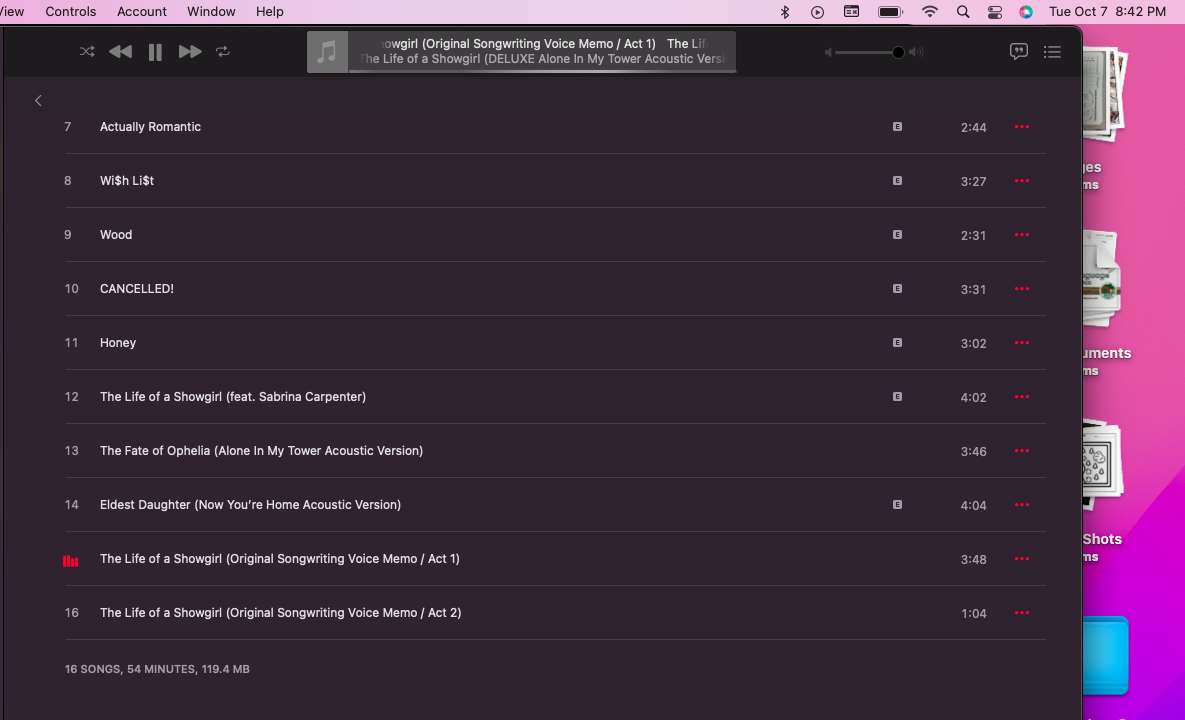Skip to the previous track
The height and width of the screenshot is (720, 1185).
click(120, 51)
